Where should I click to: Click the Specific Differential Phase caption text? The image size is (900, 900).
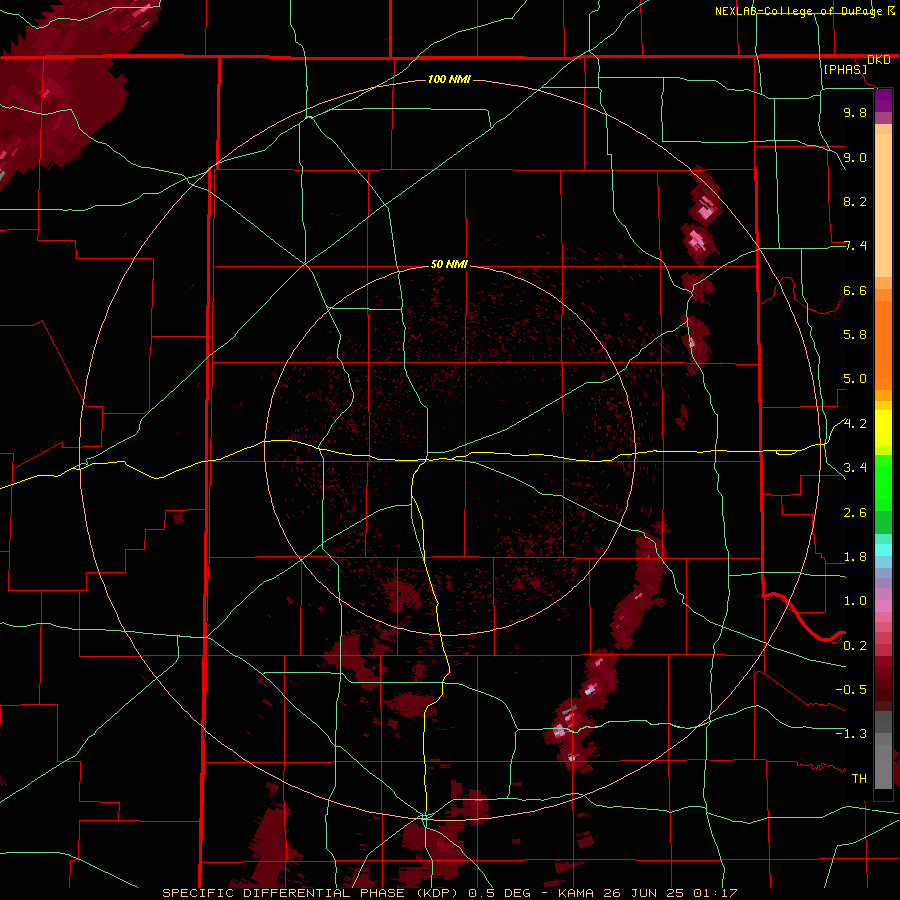tap(449, 893)
